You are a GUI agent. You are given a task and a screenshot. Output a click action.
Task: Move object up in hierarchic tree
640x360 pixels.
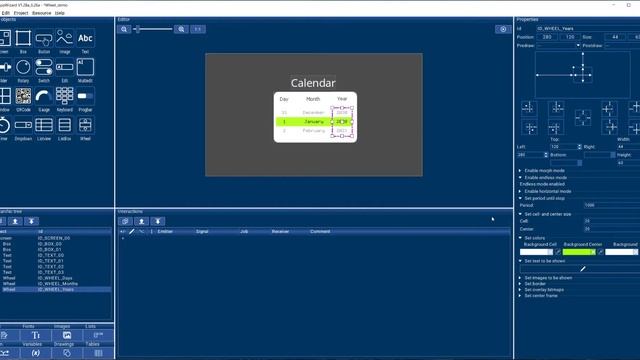pyautogui.click(x=15, y=221)
